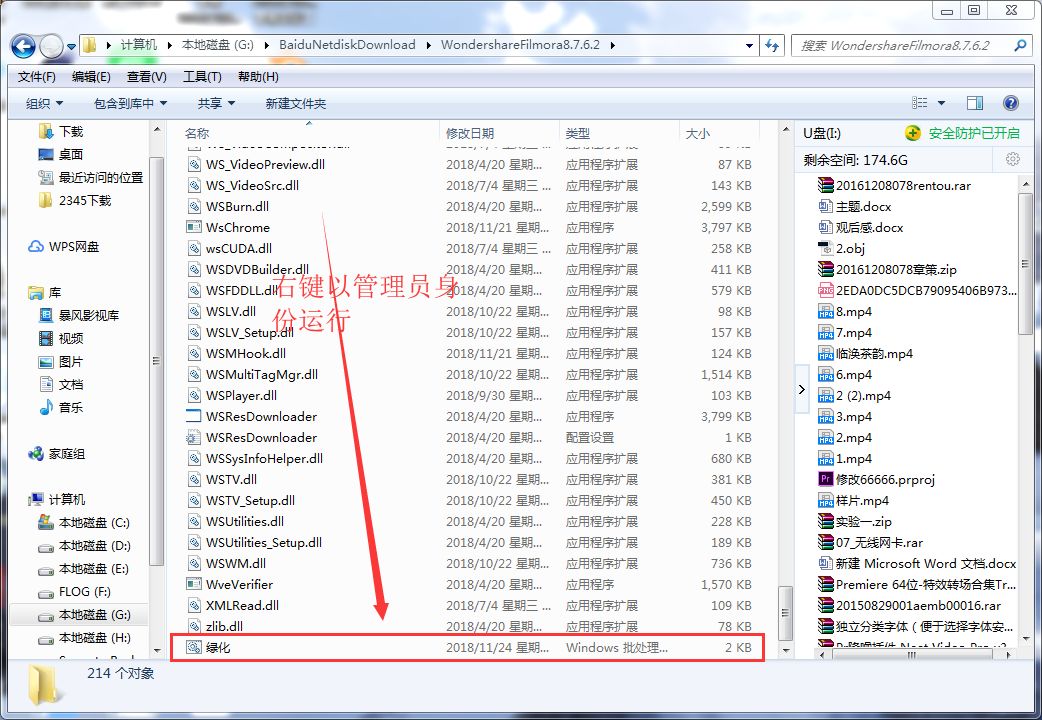Click 家庭组 icon in navigation pane
Screen dimensions: 1042x720
coord(35,454)
